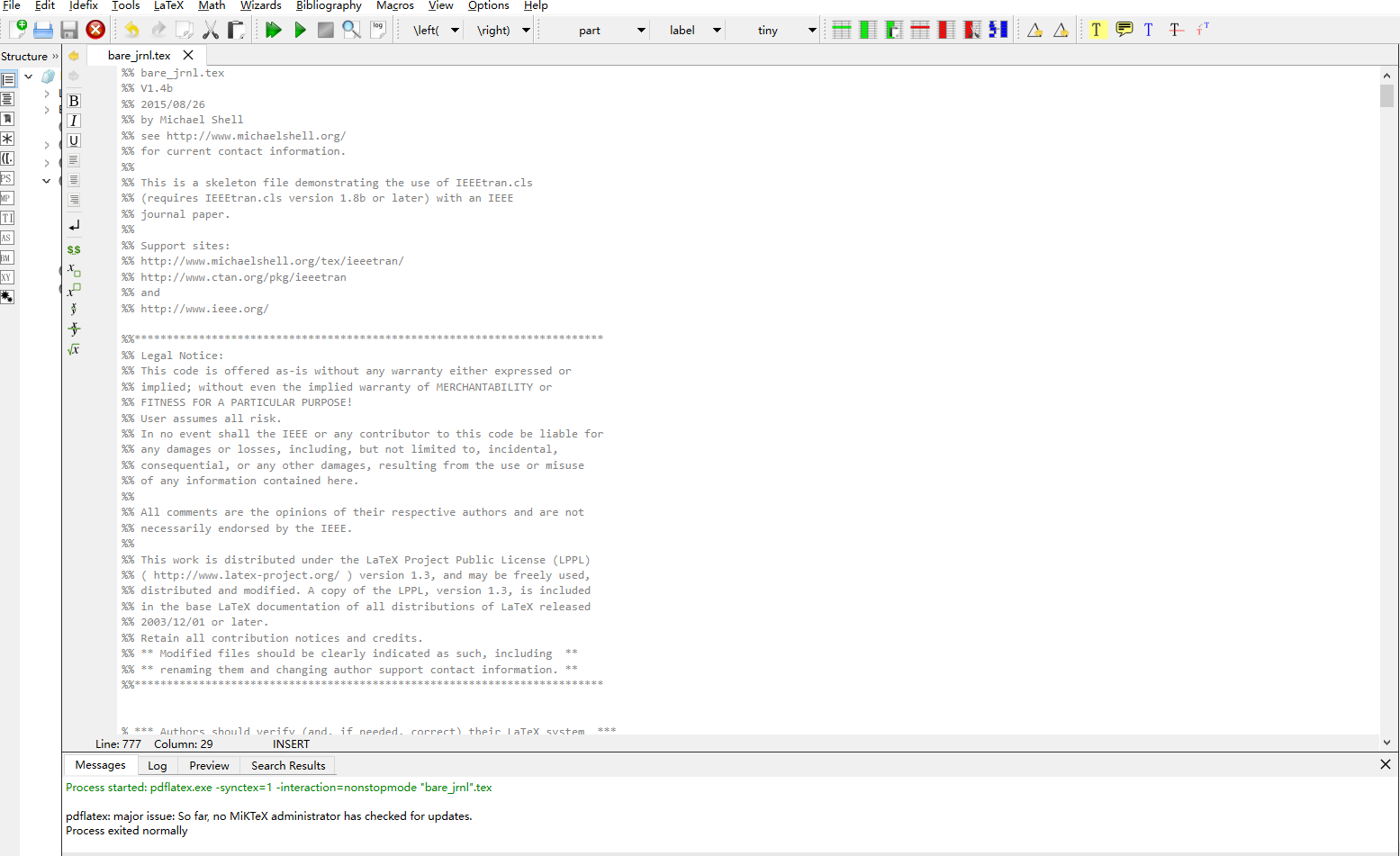The height and width of the screenshot is (856, 1400).
Task: Run Build & View with double green arrows
Action: pos(274,30)
